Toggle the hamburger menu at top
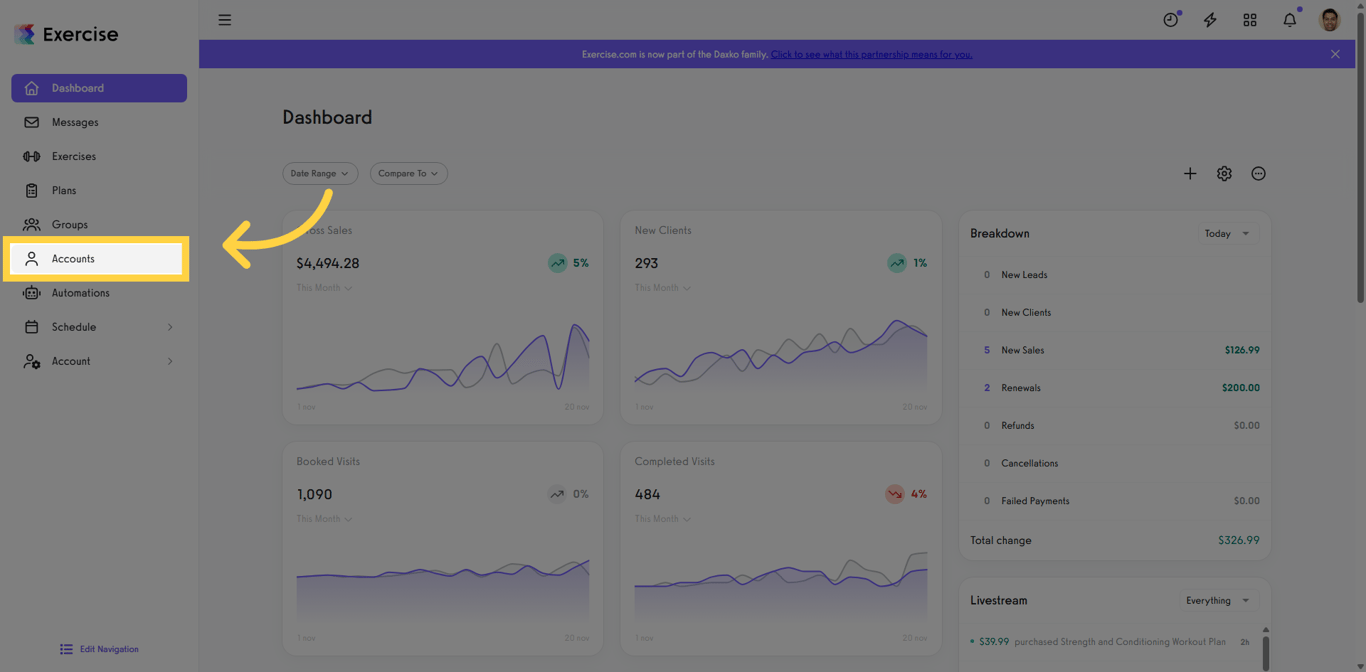 [224, 19]
